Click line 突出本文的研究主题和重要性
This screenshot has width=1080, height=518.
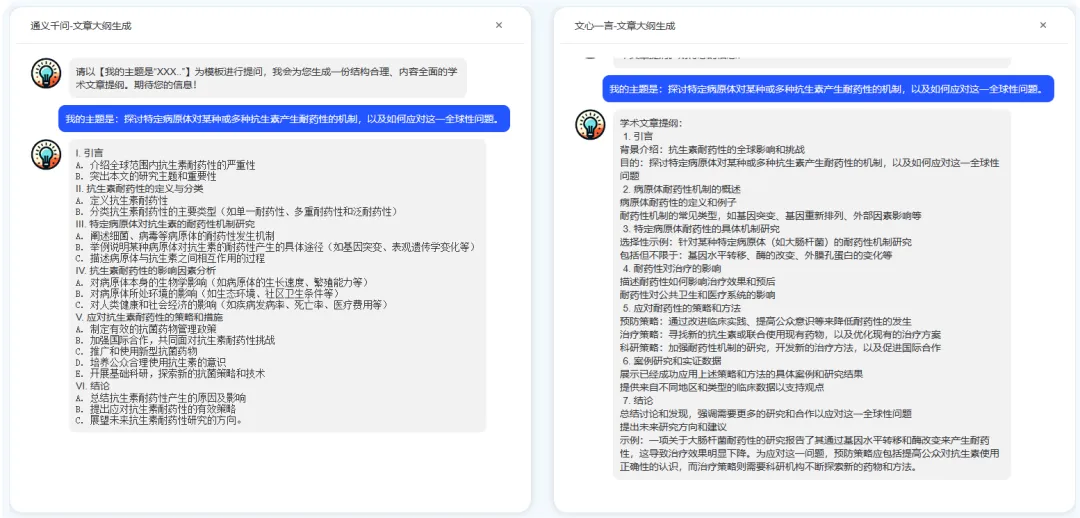tap(146, 176)
